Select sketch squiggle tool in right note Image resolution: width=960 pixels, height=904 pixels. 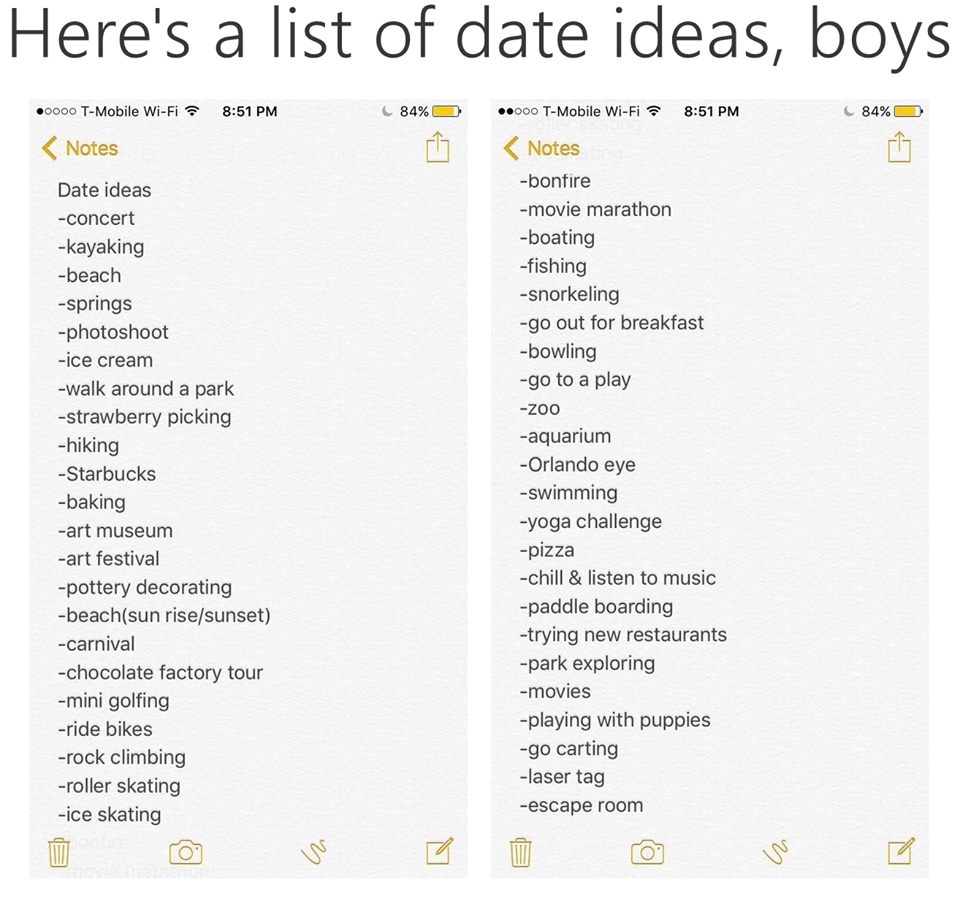coord(776,851)
